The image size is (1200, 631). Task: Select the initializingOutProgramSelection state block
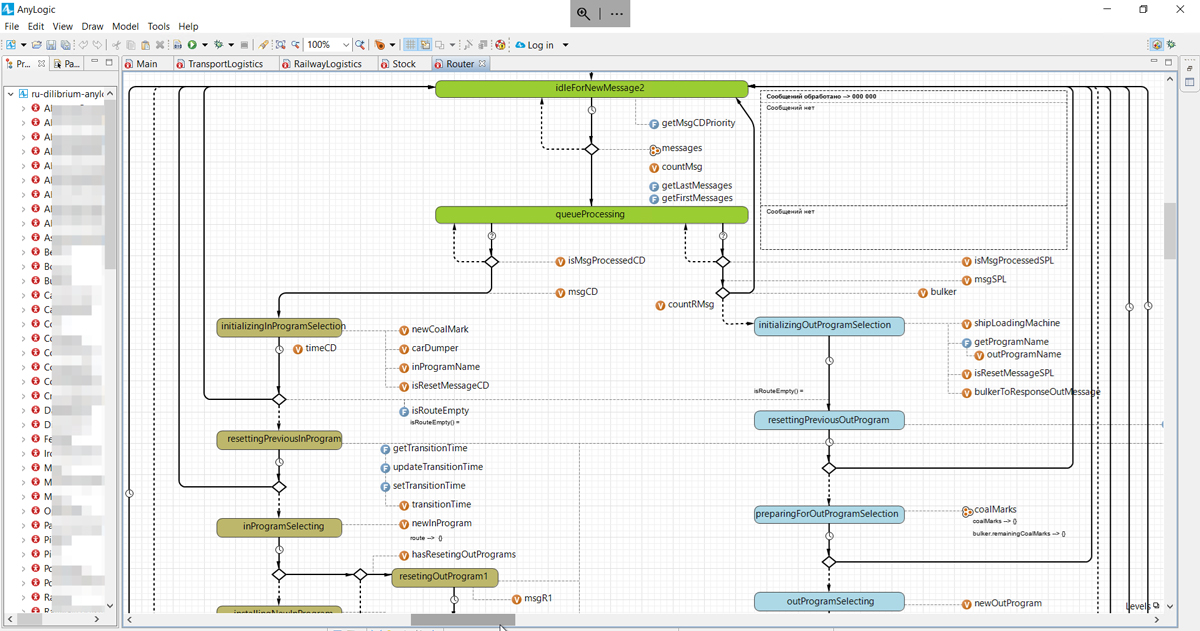pos(829,325)
